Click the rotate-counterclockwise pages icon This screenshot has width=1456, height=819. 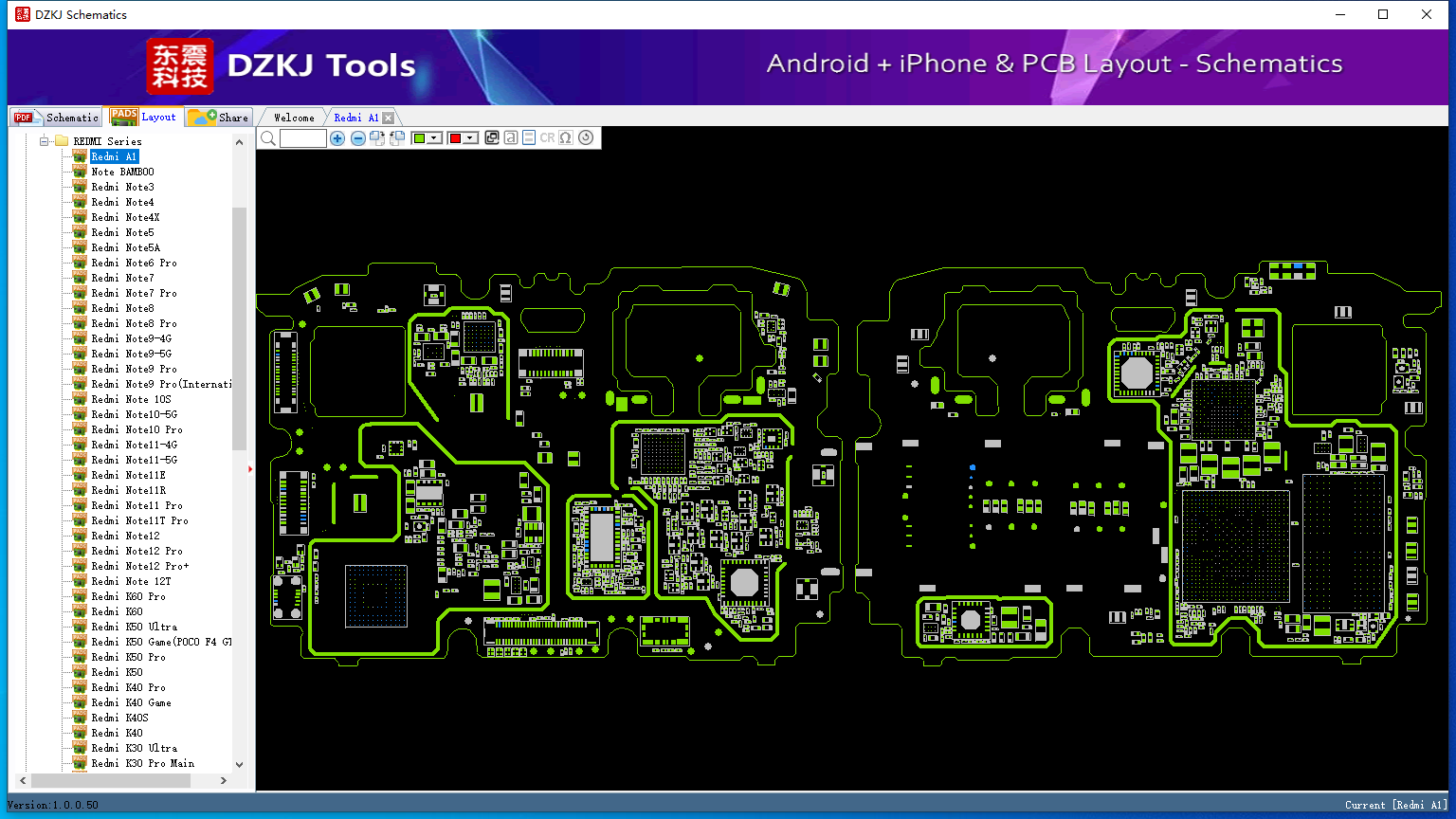click(x=397, y=138)
